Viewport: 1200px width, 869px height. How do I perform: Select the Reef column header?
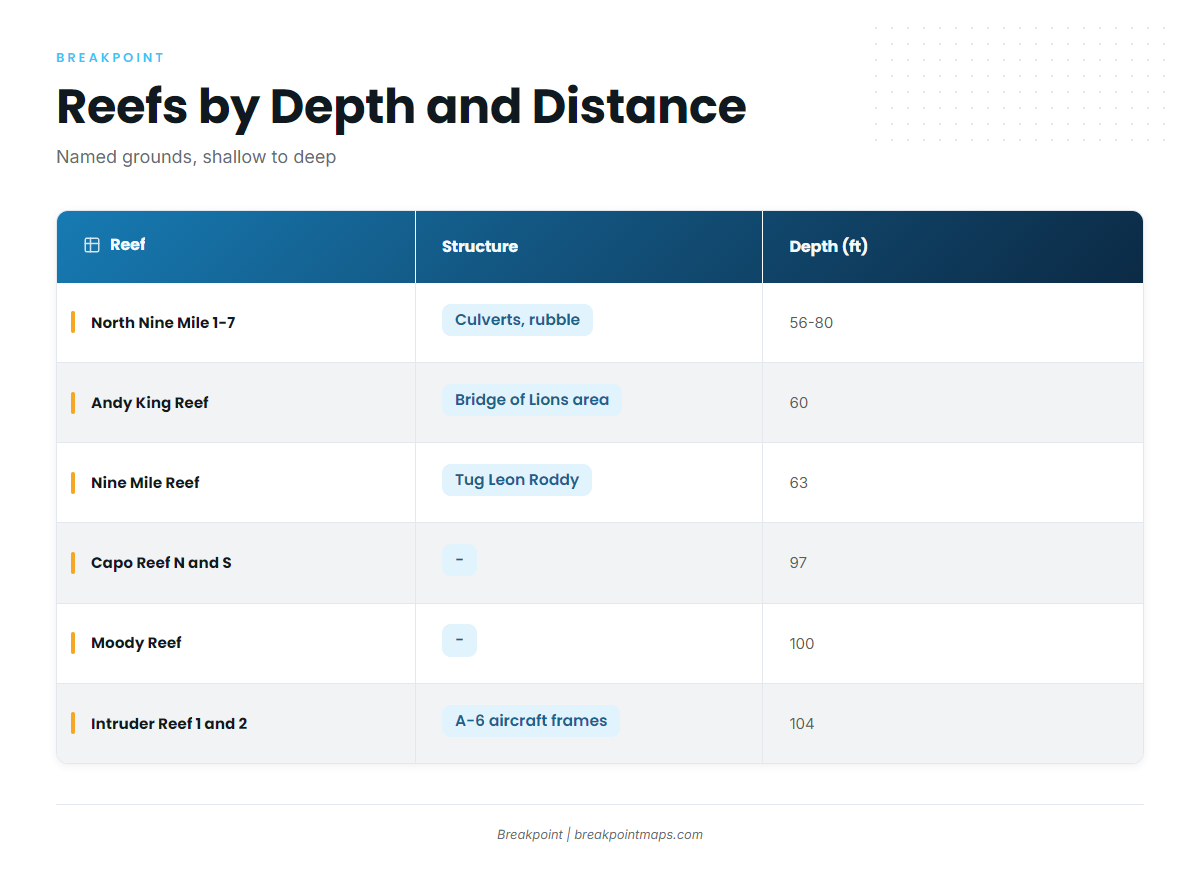click(x=236, y=247)
